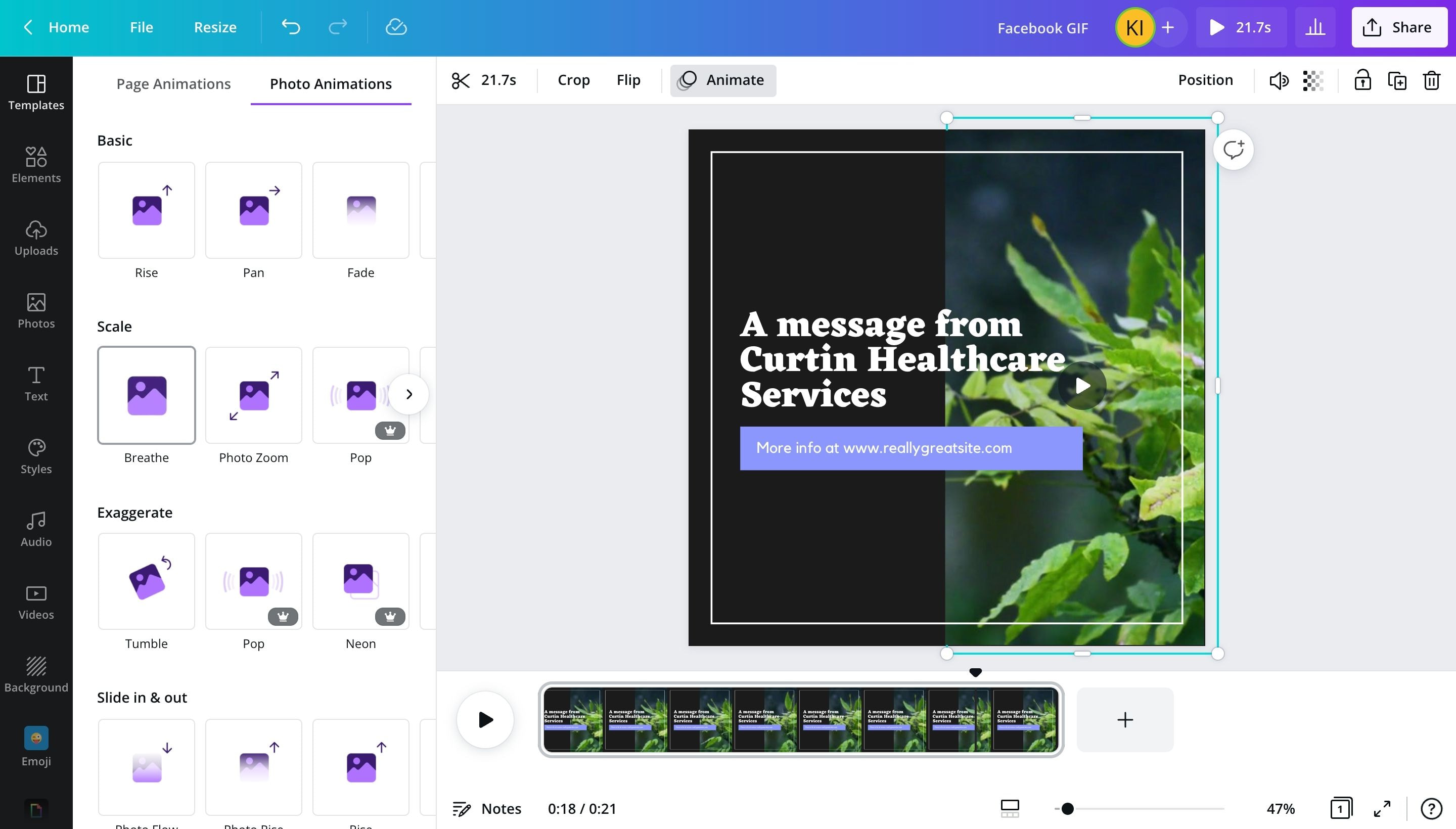The image size is (1456, 829).
Task: Open the Resize menu
Action: (215, 27)
